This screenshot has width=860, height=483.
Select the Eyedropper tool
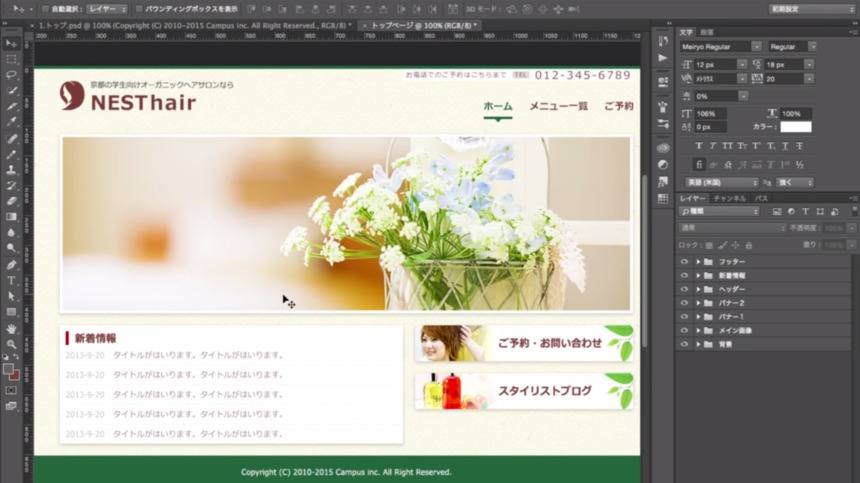click(11, 122)
